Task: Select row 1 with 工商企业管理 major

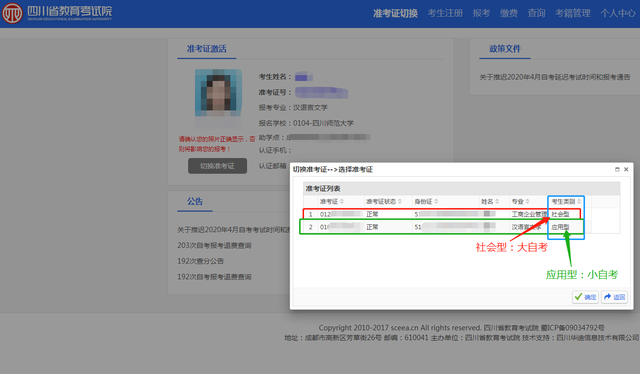Action: [443, 214]
